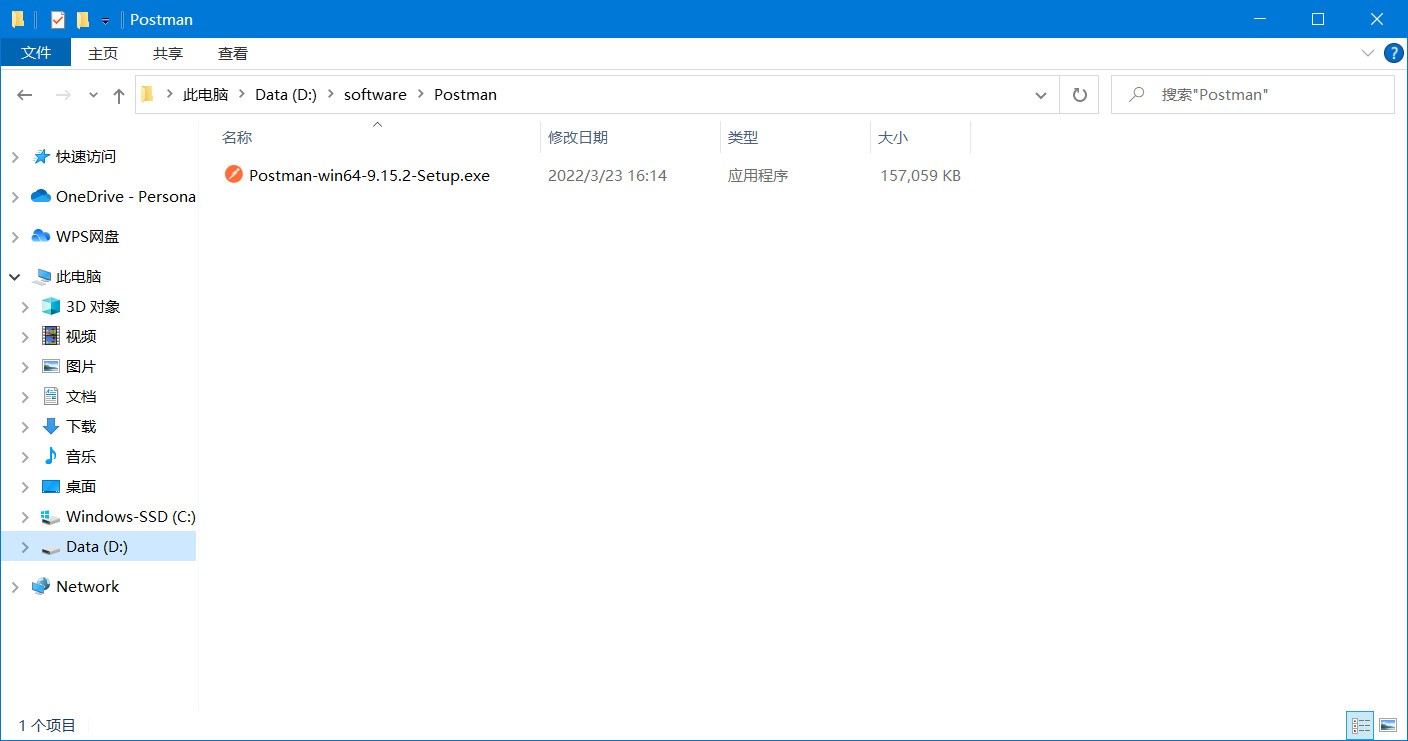Select 快速访问 in the navigation pane
Viewport: 1408px width, 741px height.
(x=86, y=157)
